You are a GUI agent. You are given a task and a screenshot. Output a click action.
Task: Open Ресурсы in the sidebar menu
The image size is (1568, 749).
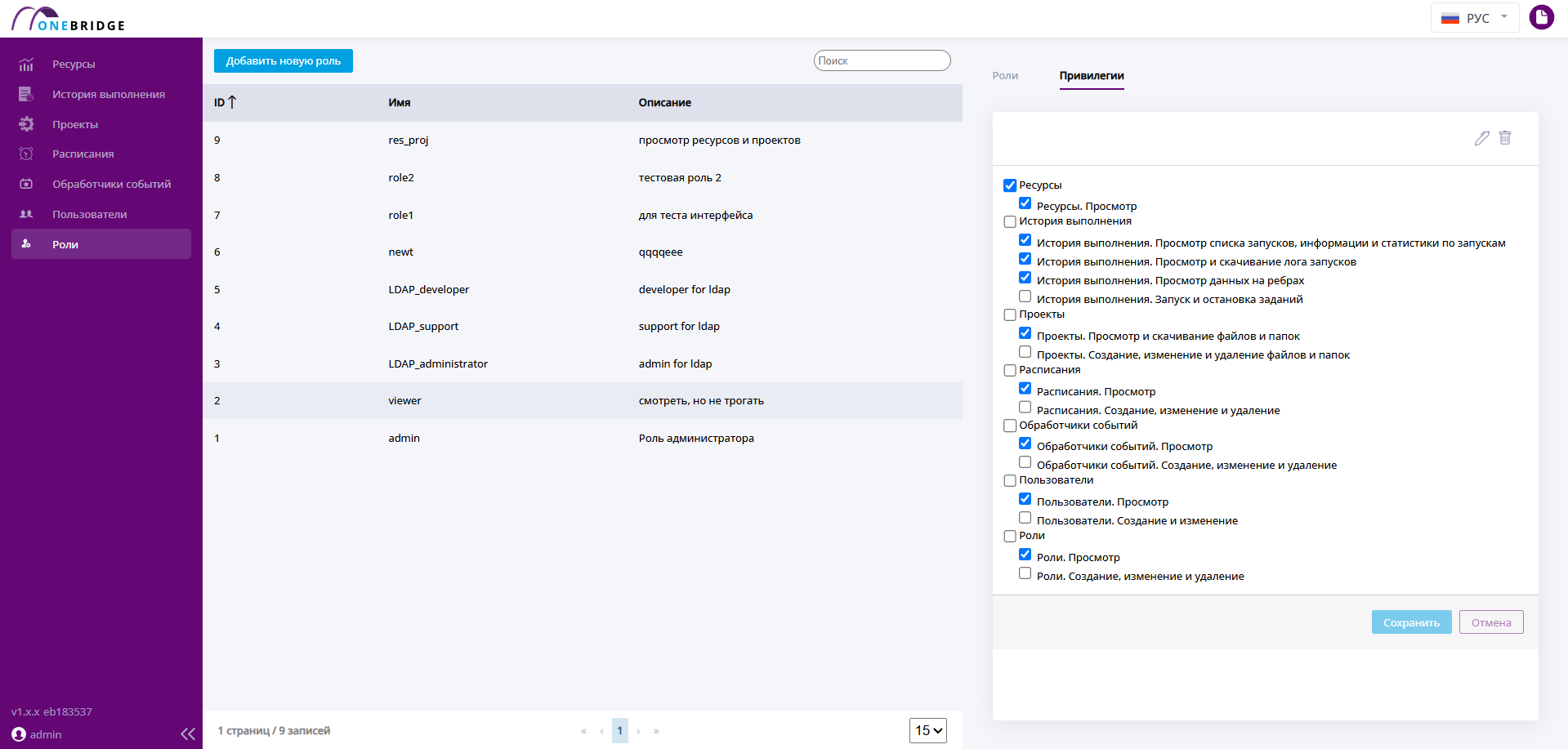coord(74,65)
